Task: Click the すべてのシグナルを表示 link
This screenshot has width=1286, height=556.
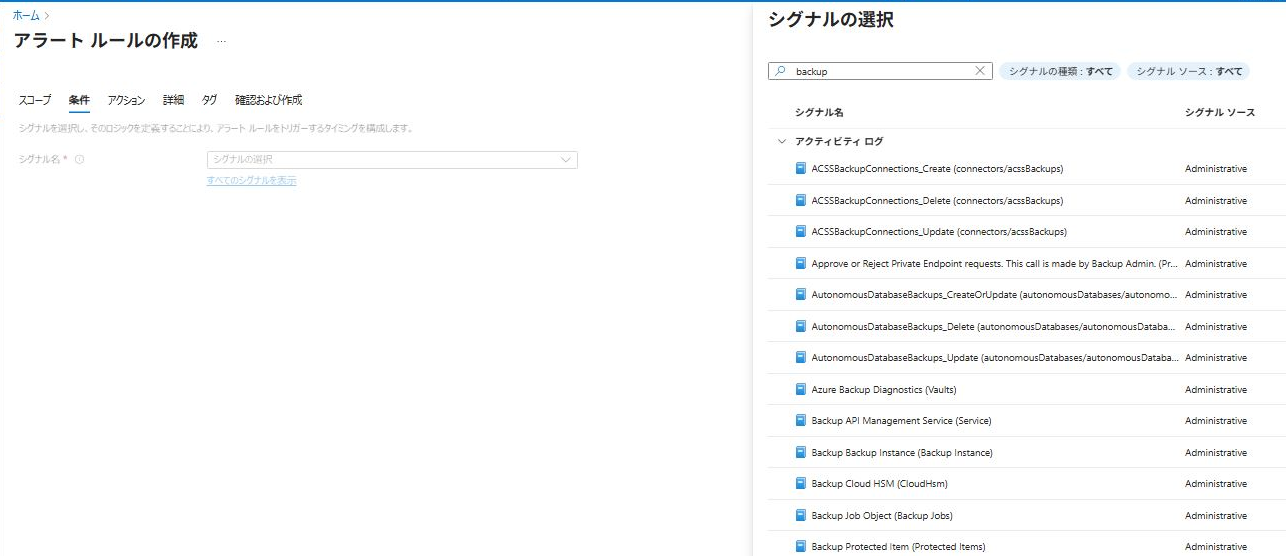Action: click(x=251, y=180)
